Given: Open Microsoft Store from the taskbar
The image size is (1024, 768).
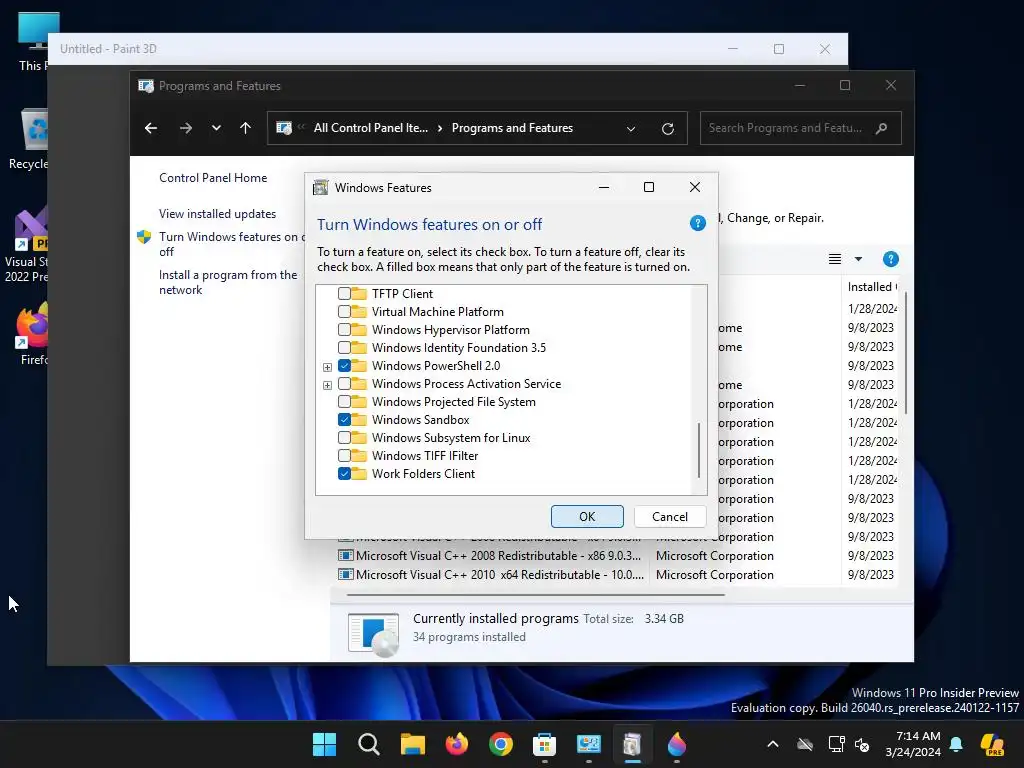Looking at the screenshot, I should tap(545, 744).
